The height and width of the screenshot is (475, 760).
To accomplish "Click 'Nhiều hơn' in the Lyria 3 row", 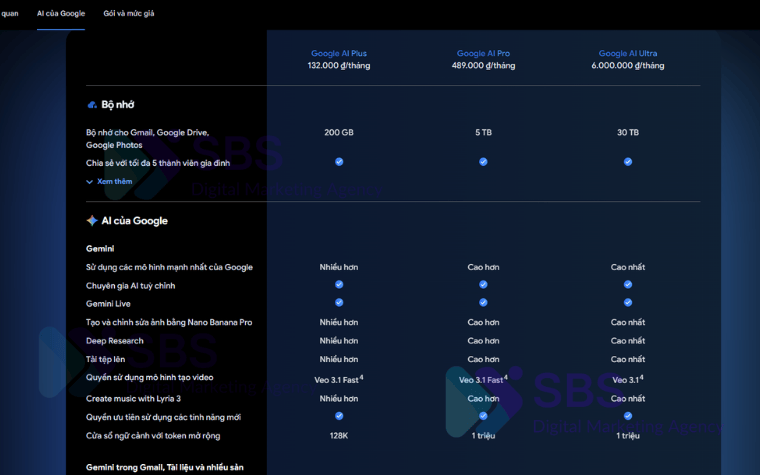I will coord(339,398).
